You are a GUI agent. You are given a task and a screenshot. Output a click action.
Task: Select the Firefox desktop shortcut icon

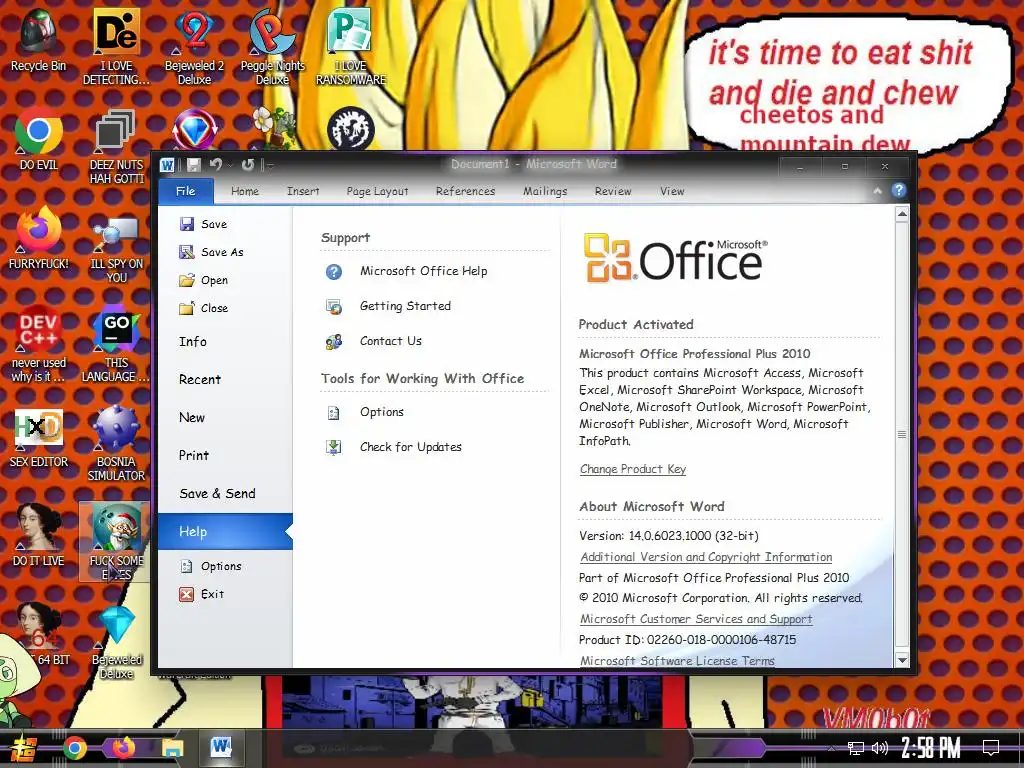pos(39,238)
